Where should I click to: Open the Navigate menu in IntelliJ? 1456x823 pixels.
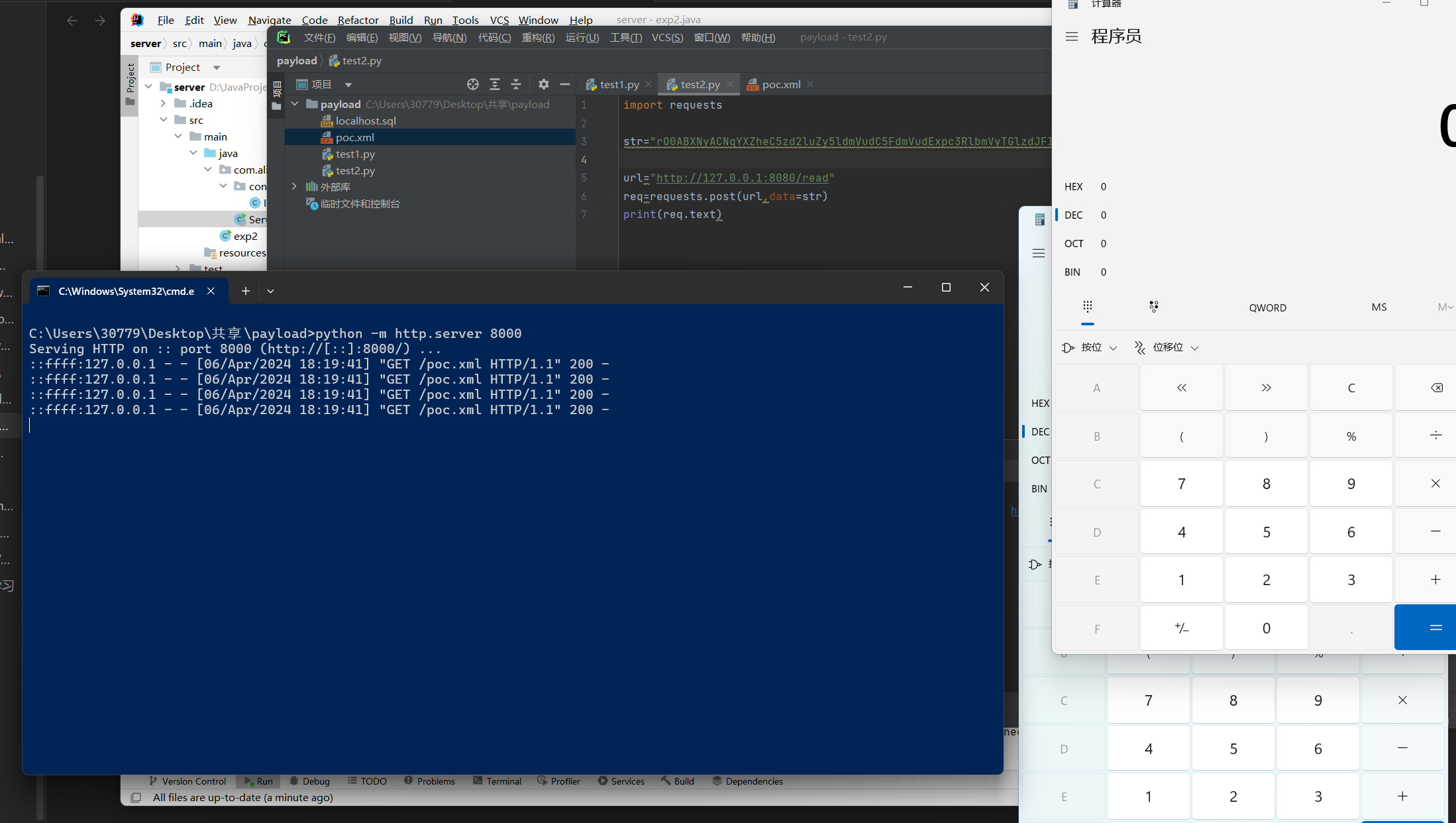[x=270, y=20]
